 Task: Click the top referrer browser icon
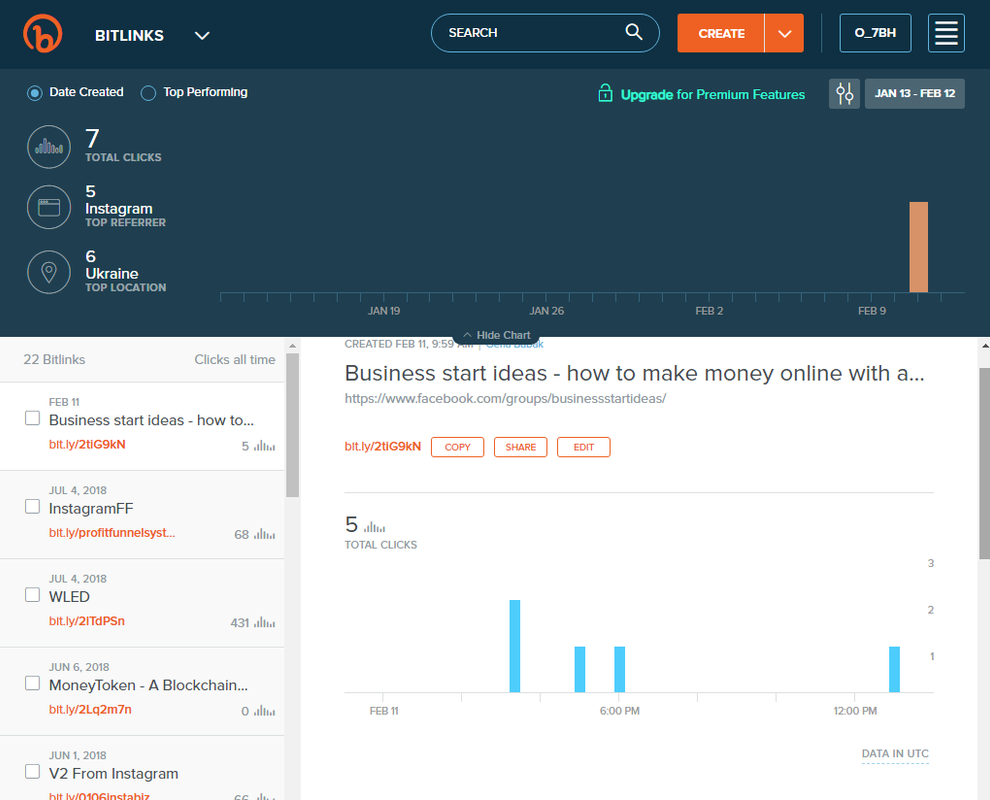point(49,207)
